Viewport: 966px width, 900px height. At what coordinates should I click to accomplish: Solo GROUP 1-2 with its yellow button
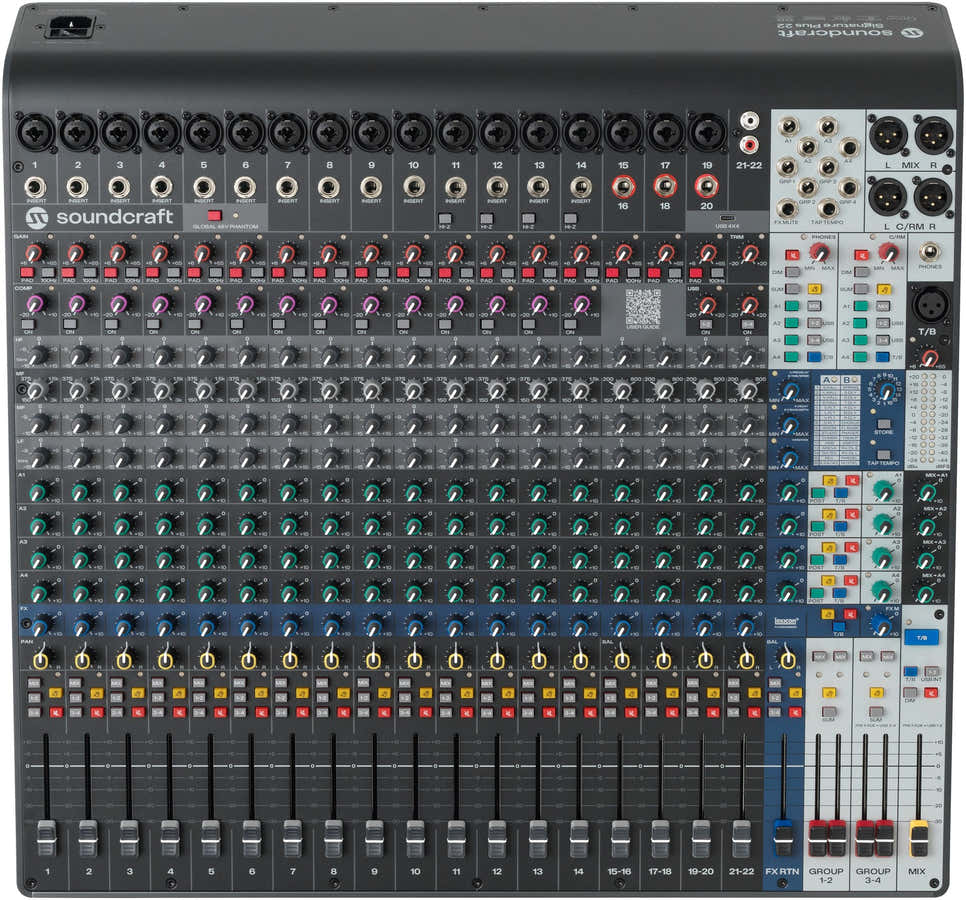coord(829,692)
